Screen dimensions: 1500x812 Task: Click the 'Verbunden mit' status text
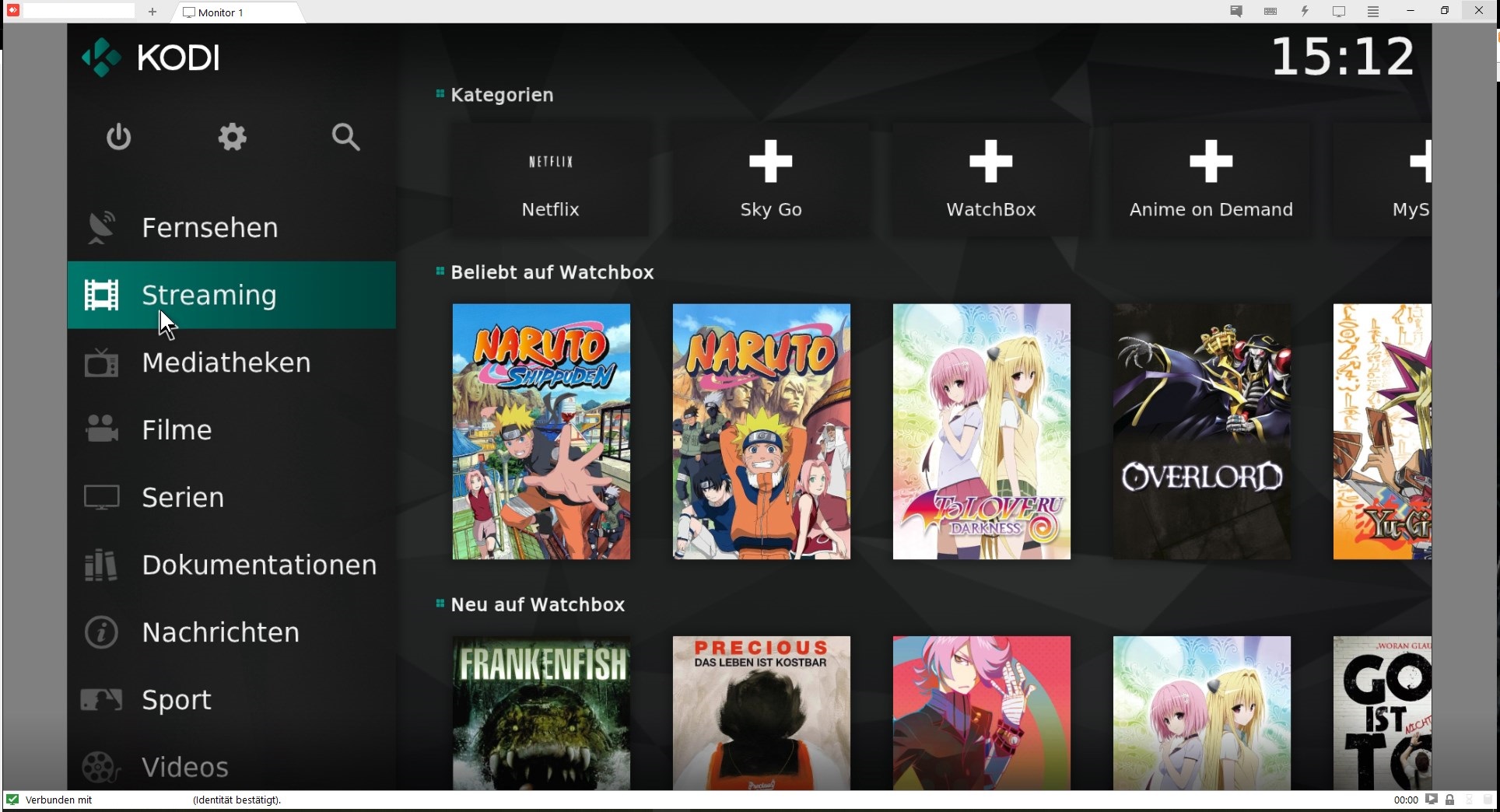58,800
